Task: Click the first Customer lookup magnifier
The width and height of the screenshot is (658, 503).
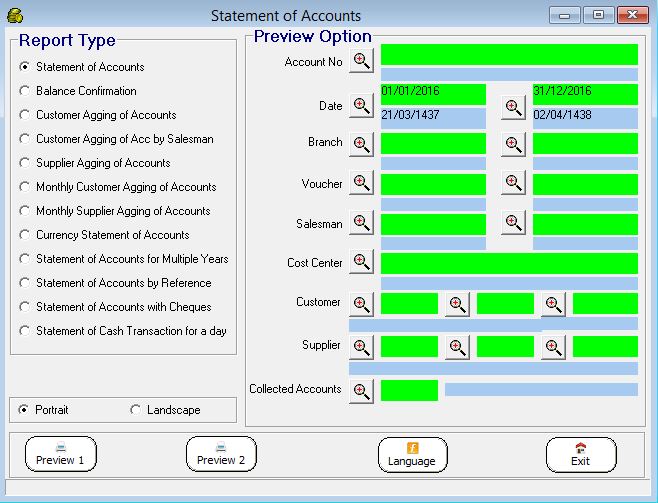Action: click(361, 304)
